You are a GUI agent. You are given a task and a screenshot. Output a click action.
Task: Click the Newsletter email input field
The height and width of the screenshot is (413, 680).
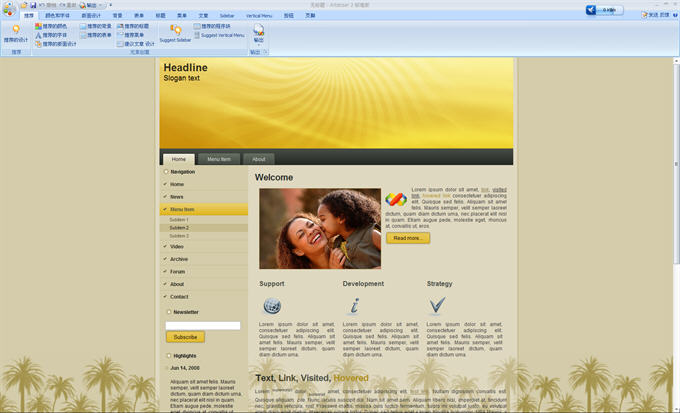pos(203,325)
